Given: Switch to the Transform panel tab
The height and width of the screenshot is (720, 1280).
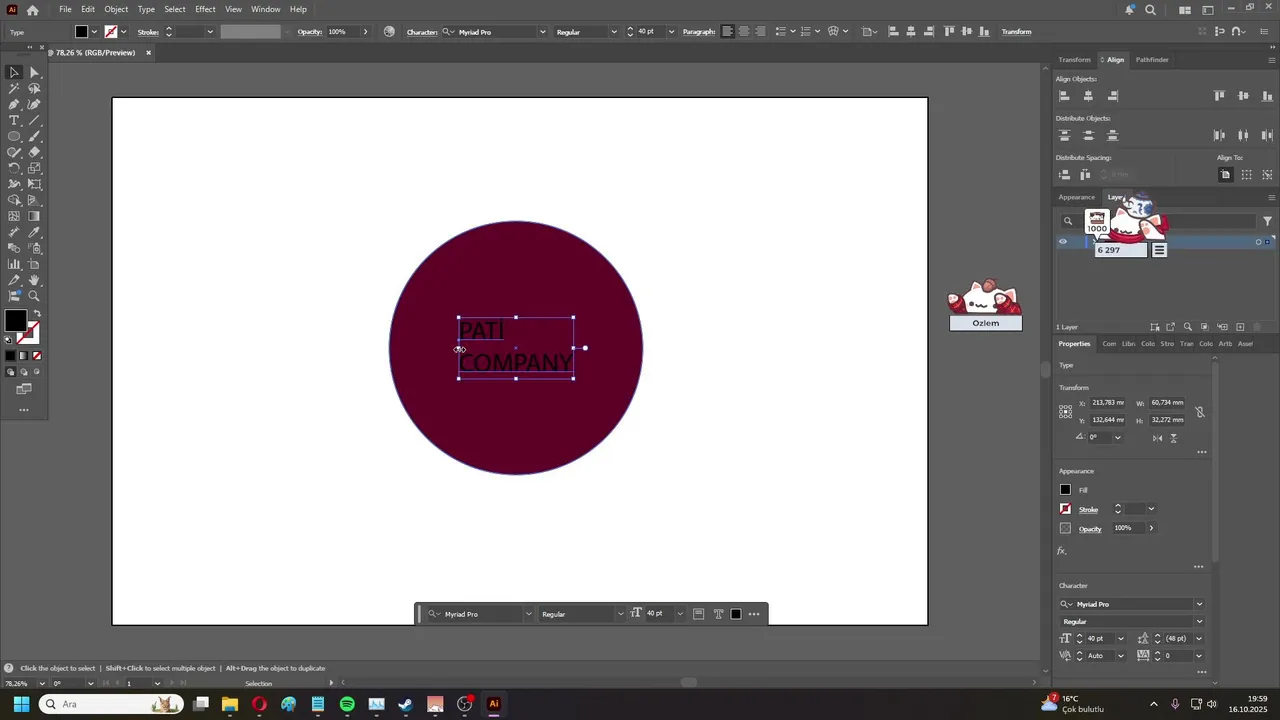Looking at the screenshot, I should coord(1074,59).
